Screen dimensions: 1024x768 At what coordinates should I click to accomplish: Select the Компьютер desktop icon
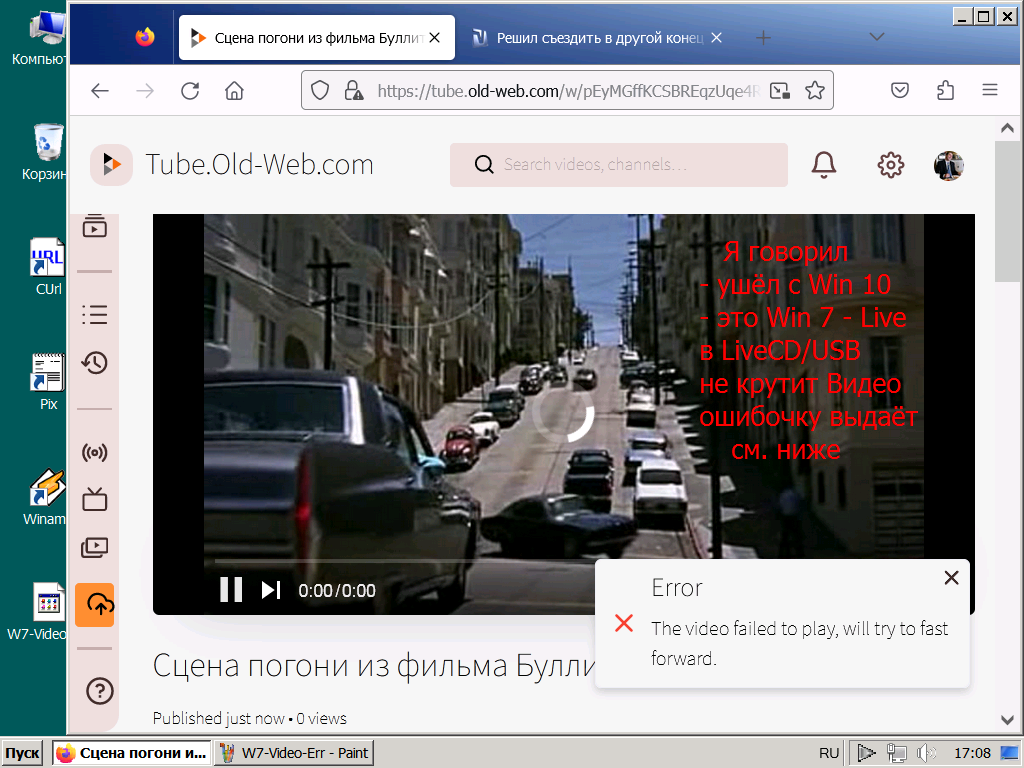(x=39, y=38)
